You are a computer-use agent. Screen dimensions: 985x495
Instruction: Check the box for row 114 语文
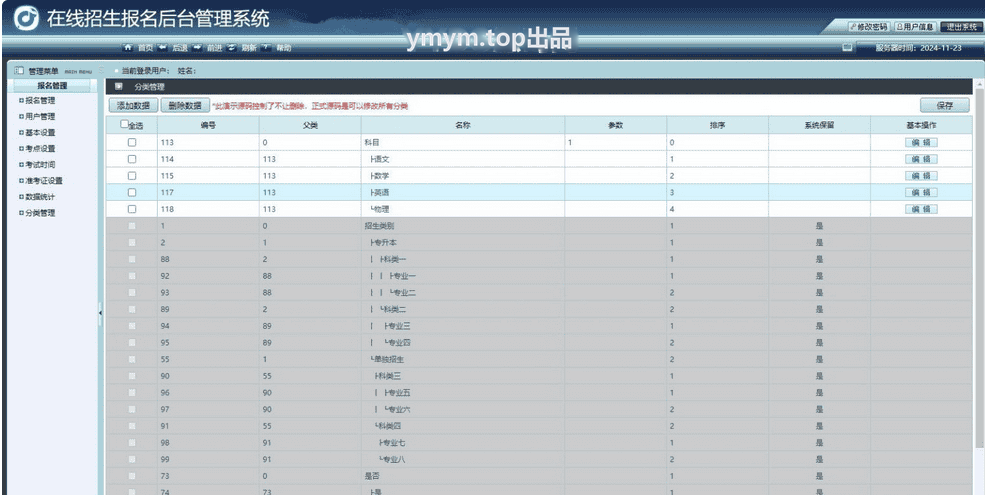132,160
